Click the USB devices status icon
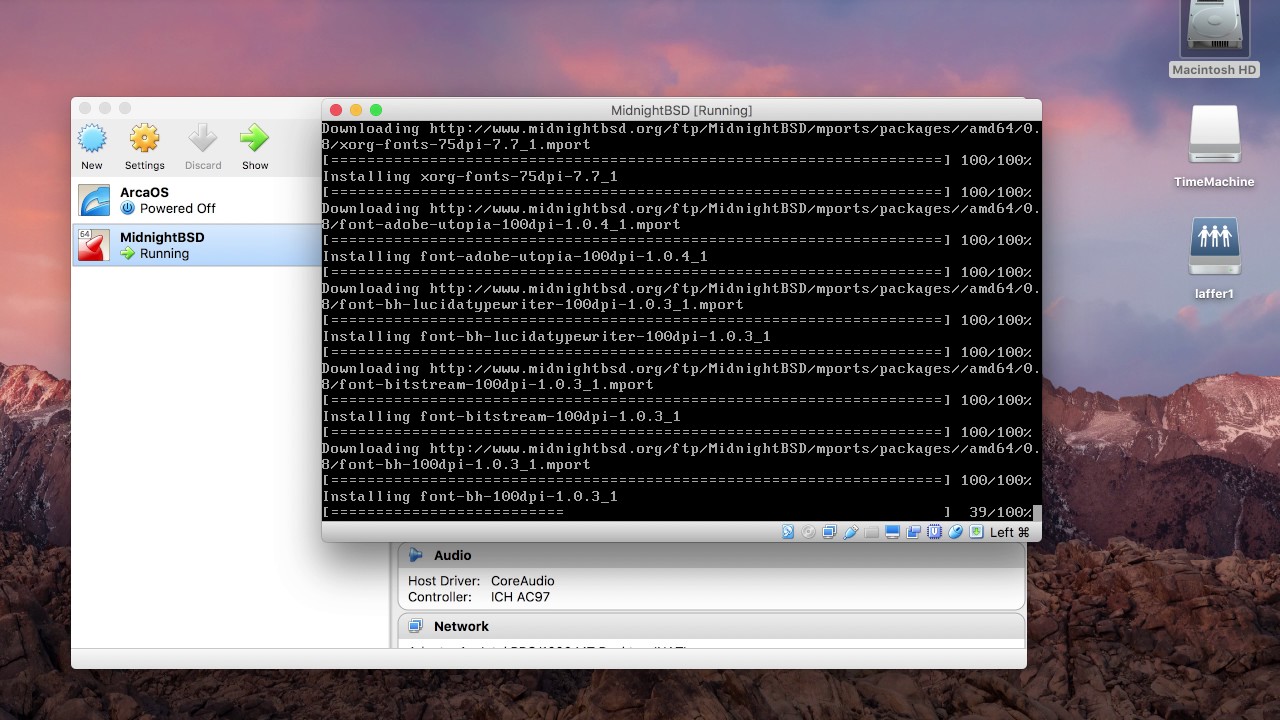 pos(851,532)
